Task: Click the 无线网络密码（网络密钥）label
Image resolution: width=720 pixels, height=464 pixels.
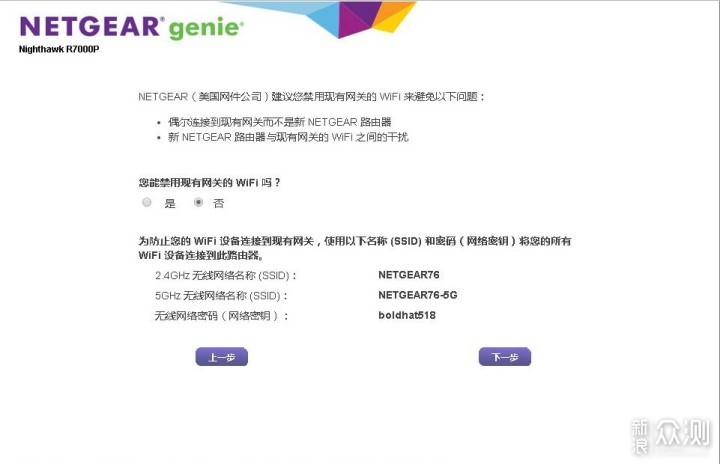Action: tap(221, 316)
